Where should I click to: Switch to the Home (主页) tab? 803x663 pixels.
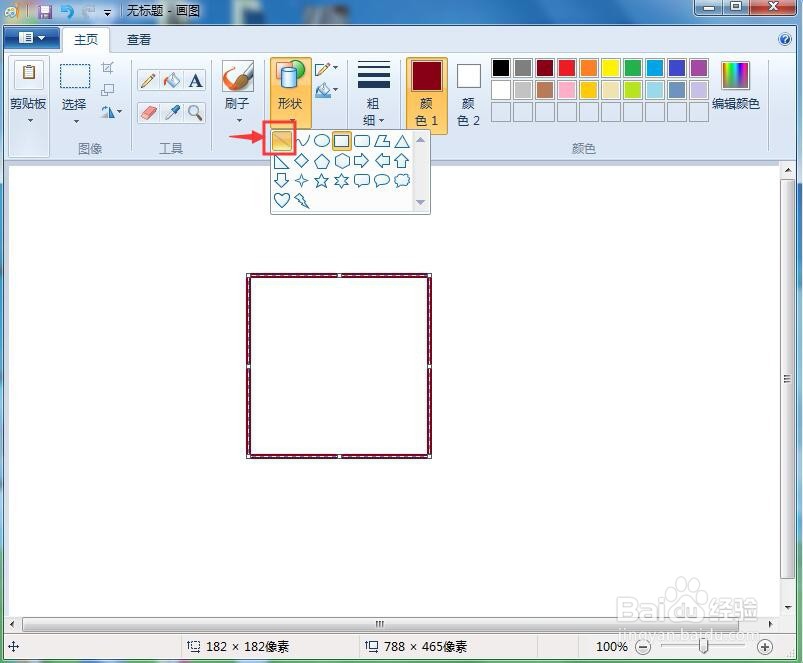click(86, 39)
